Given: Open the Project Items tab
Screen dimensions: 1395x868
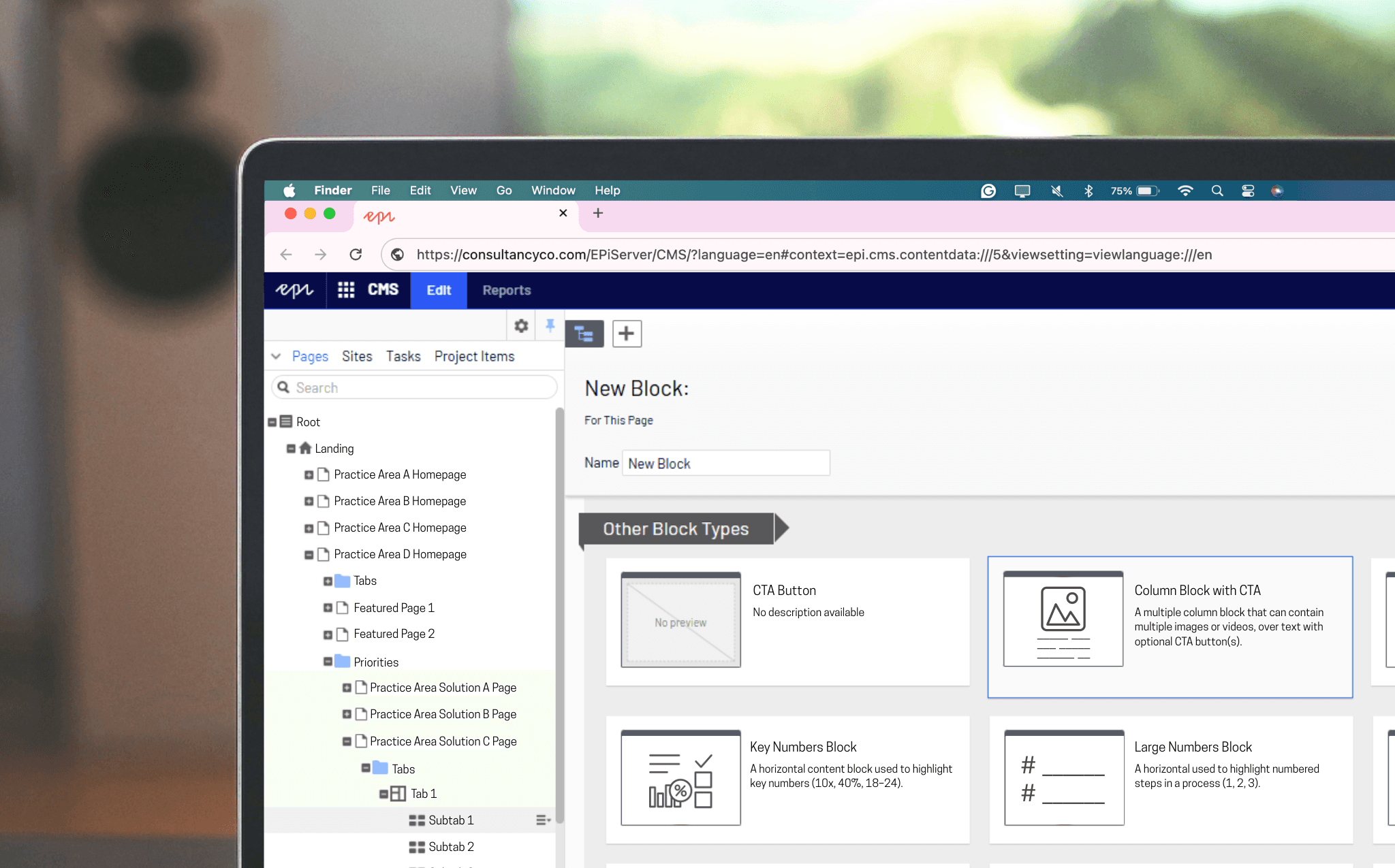Looking at the screenshot, I should pos(475,356).
